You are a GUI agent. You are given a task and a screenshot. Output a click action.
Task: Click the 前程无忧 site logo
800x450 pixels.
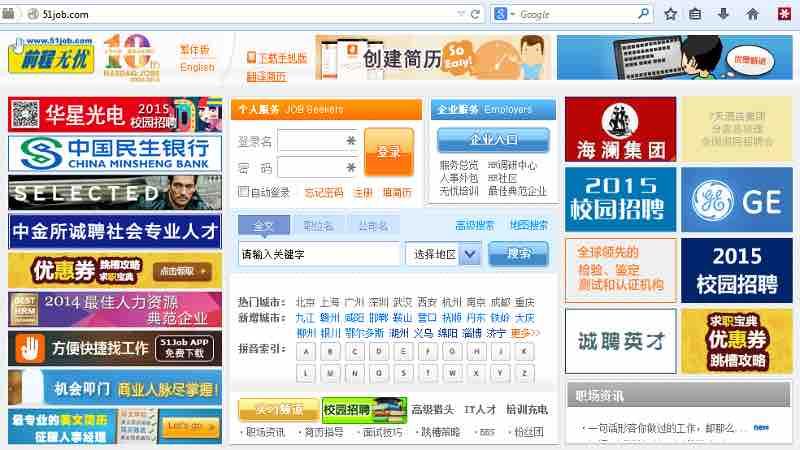click(51, 56)
